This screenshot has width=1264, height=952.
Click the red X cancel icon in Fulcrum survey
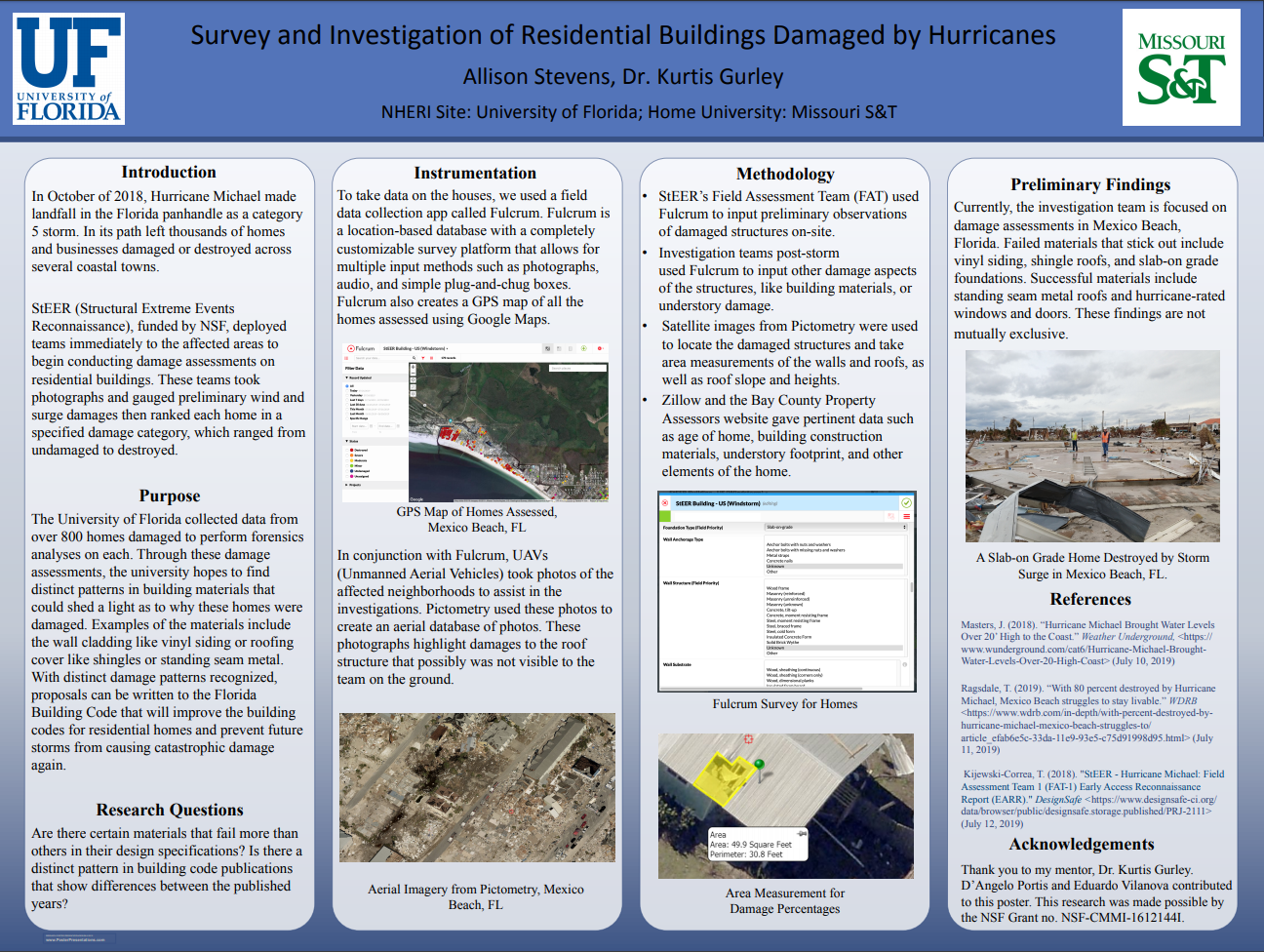click(665, 503)
